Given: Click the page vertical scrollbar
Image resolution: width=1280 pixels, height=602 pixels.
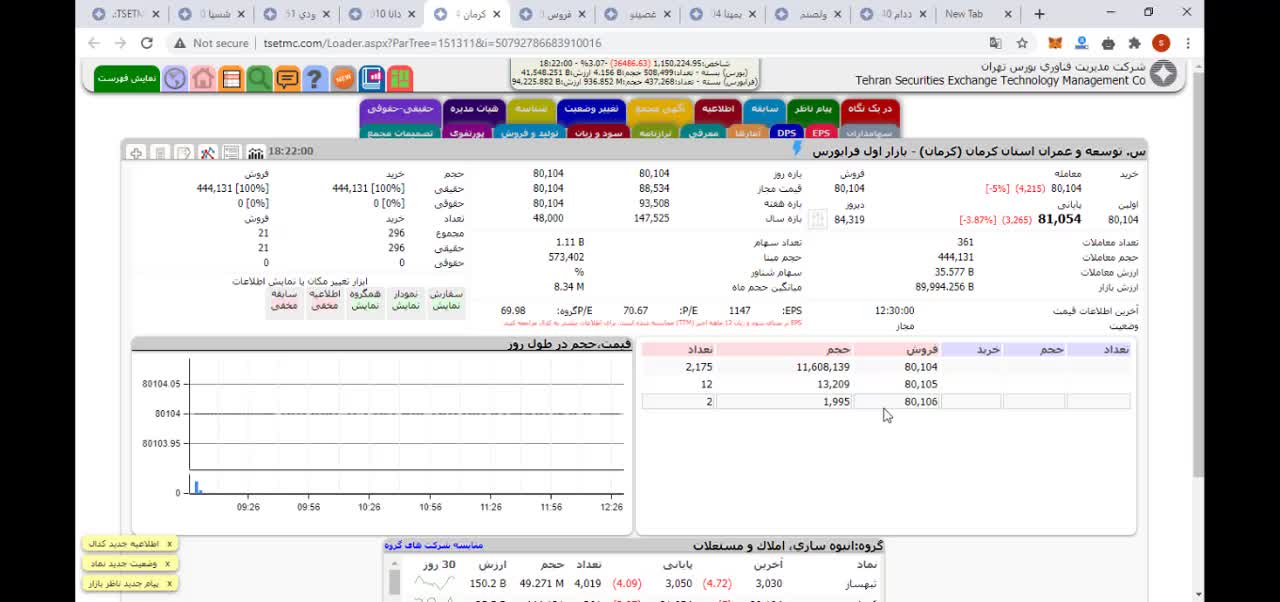Looking at the screenshot, I should (1198, 300).
